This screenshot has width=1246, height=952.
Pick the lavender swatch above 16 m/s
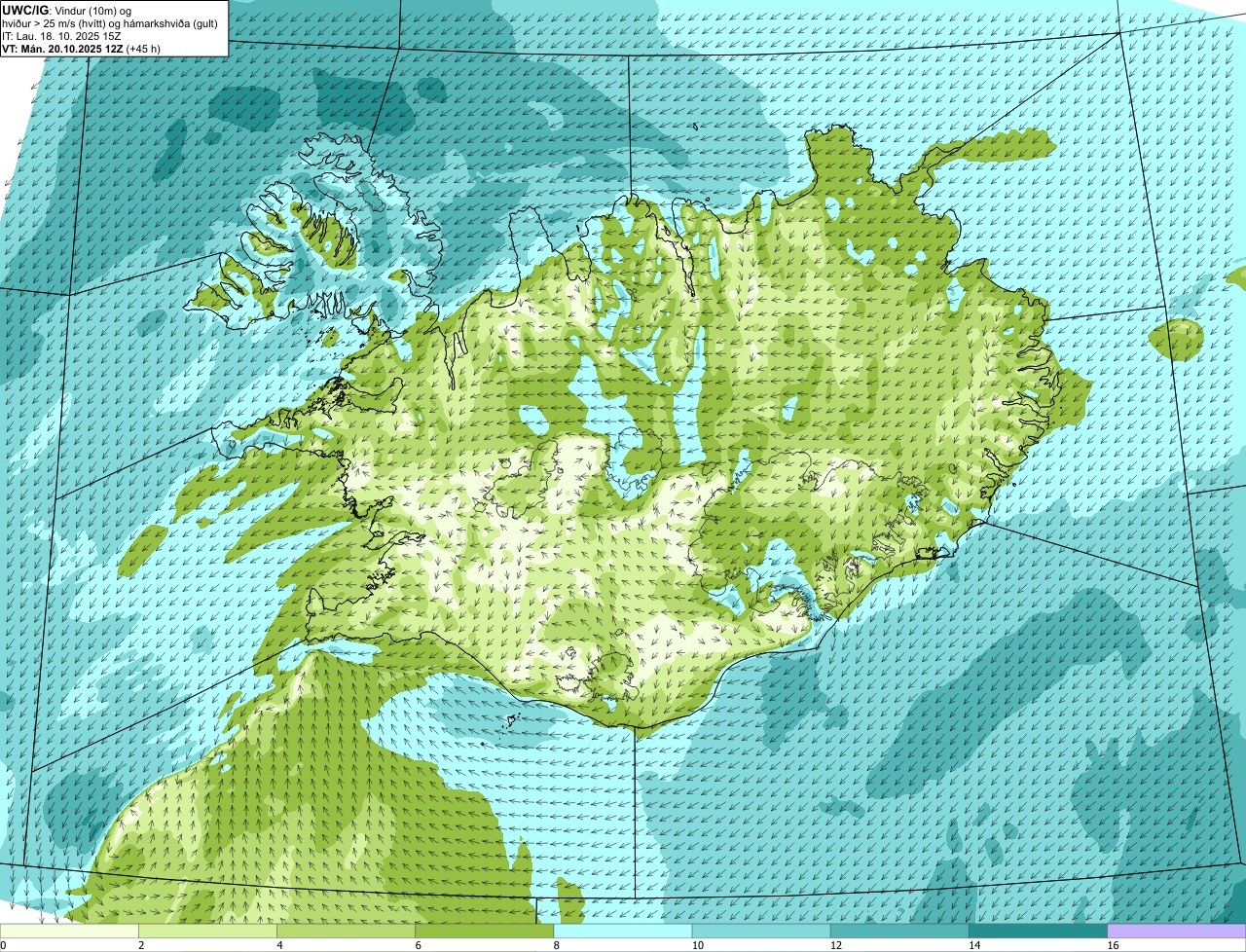click(1177, 931)
